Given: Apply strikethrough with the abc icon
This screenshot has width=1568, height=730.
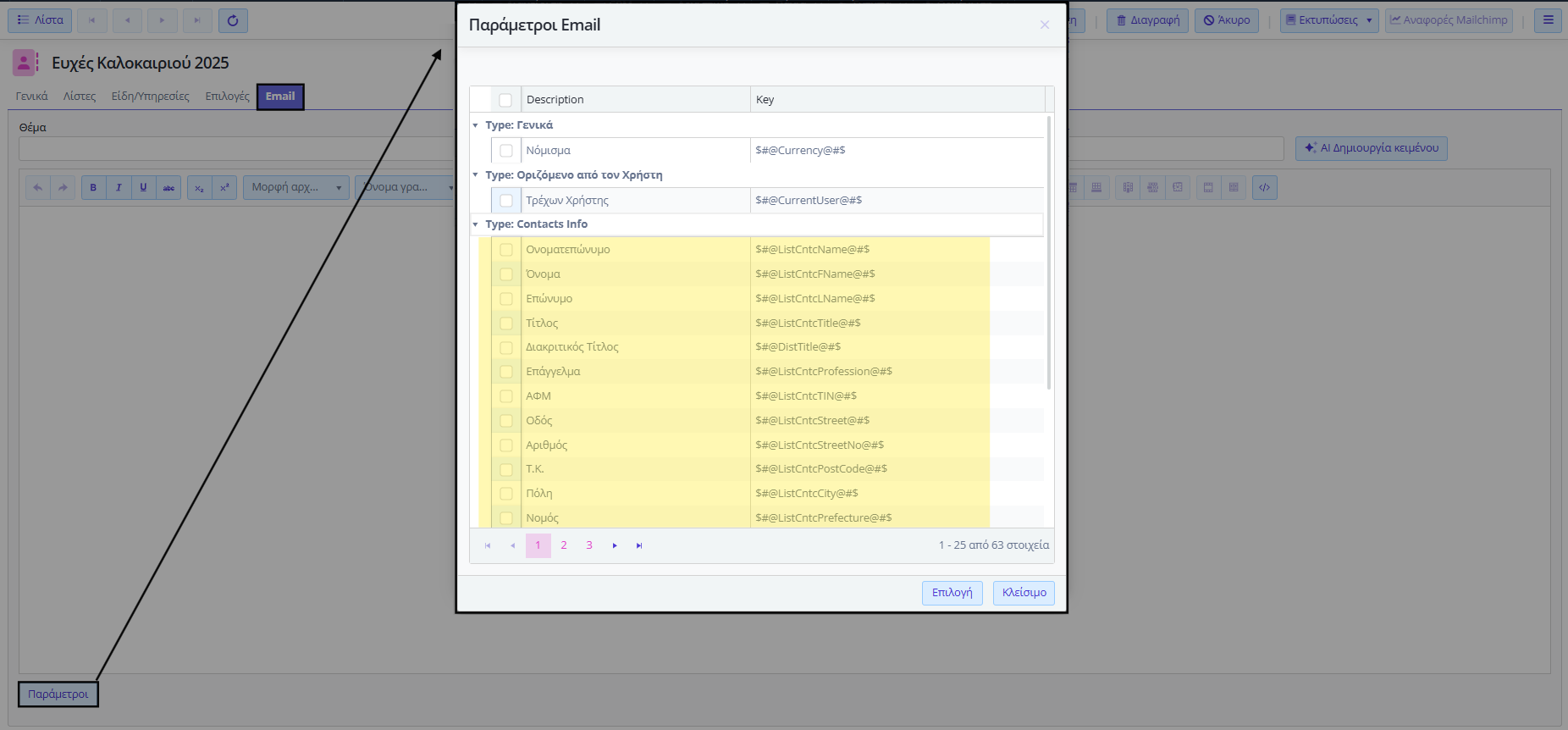Looking at the screenshot, I should click(x=168, y=188).
